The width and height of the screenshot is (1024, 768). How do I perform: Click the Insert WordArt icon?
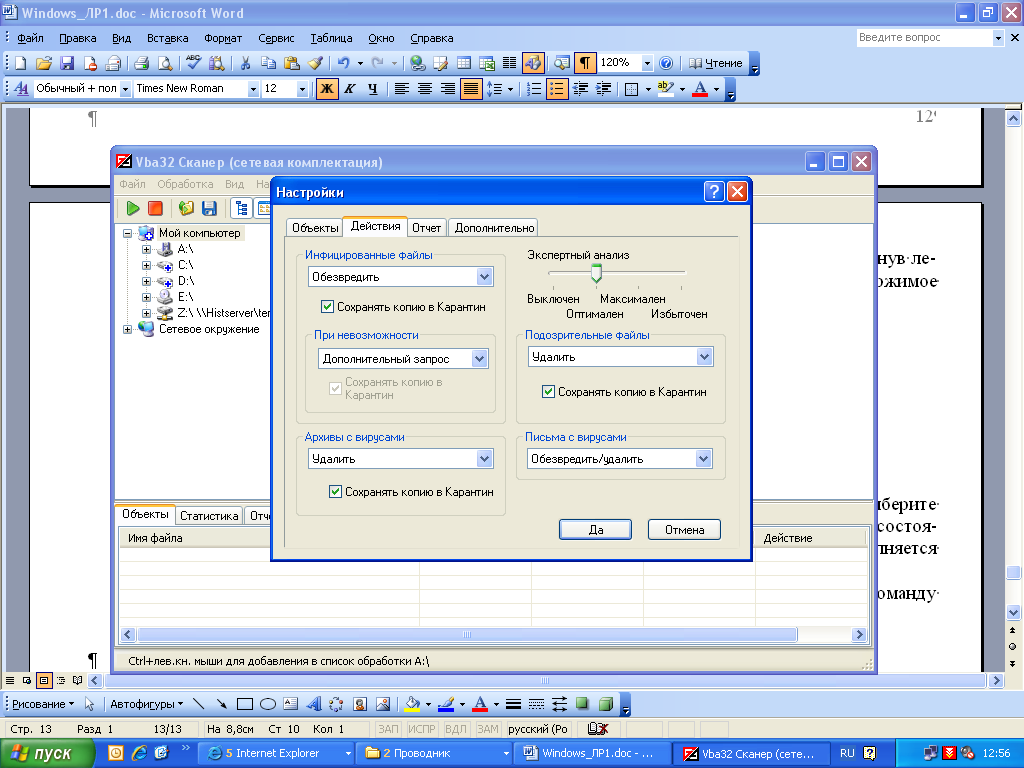point(314,704)
